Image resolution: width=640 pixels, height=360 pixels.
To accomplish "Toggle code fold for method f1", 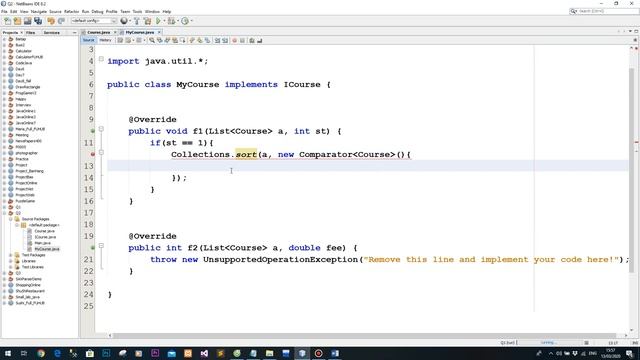I will [101, 129].
